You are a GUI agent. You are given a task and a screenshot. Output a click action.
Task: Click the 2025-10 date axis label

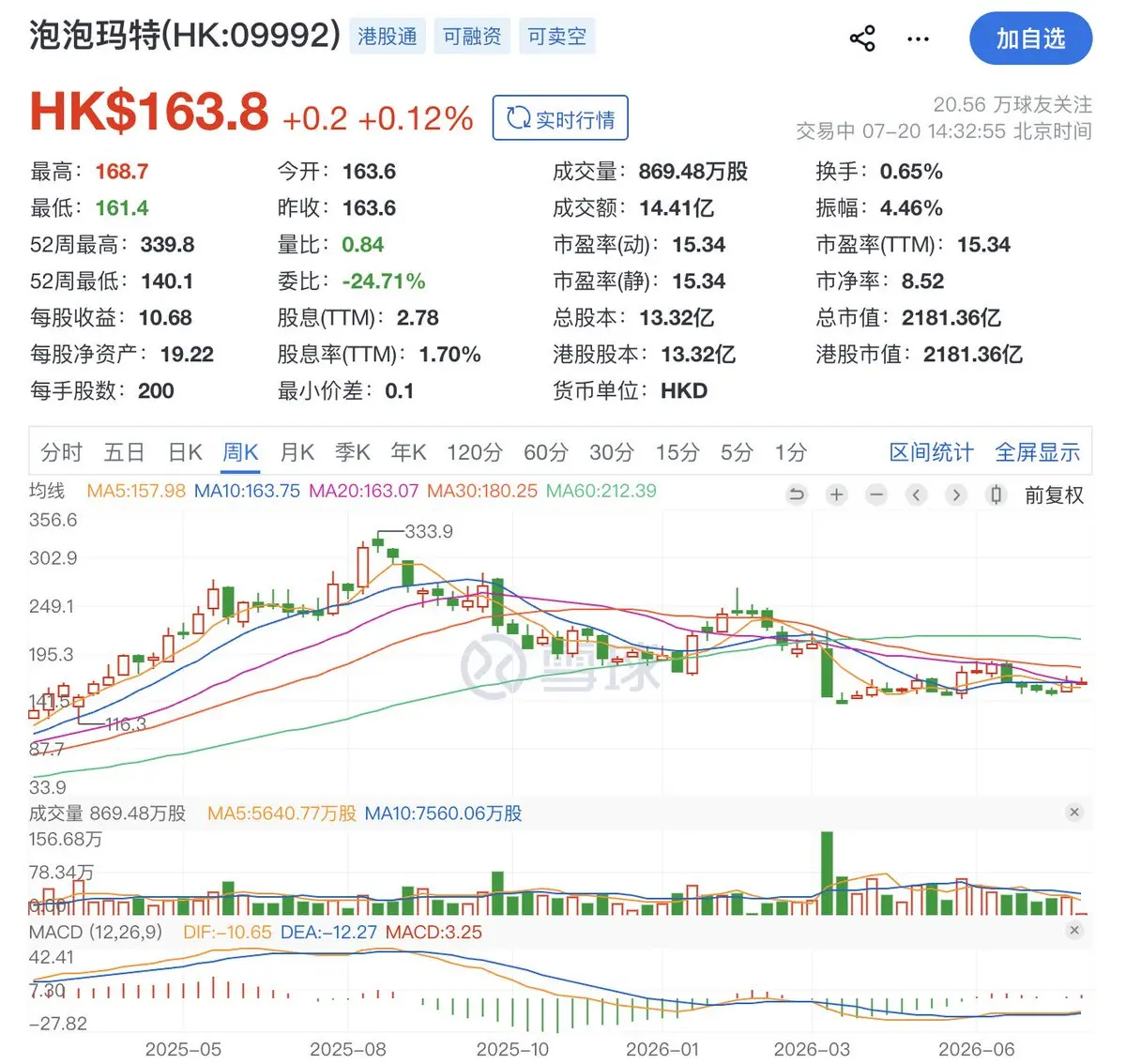(x=512, y=1049)
